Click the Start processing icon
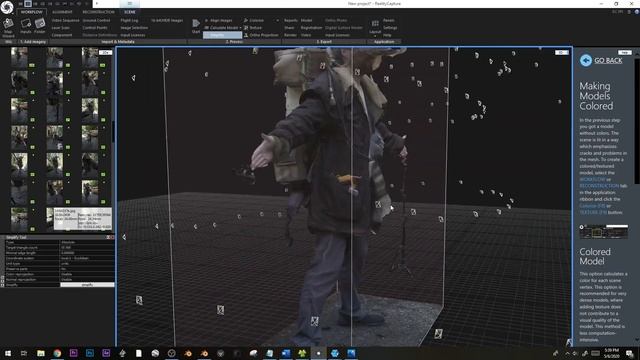The image size is (640, 360). coord(196,26)
